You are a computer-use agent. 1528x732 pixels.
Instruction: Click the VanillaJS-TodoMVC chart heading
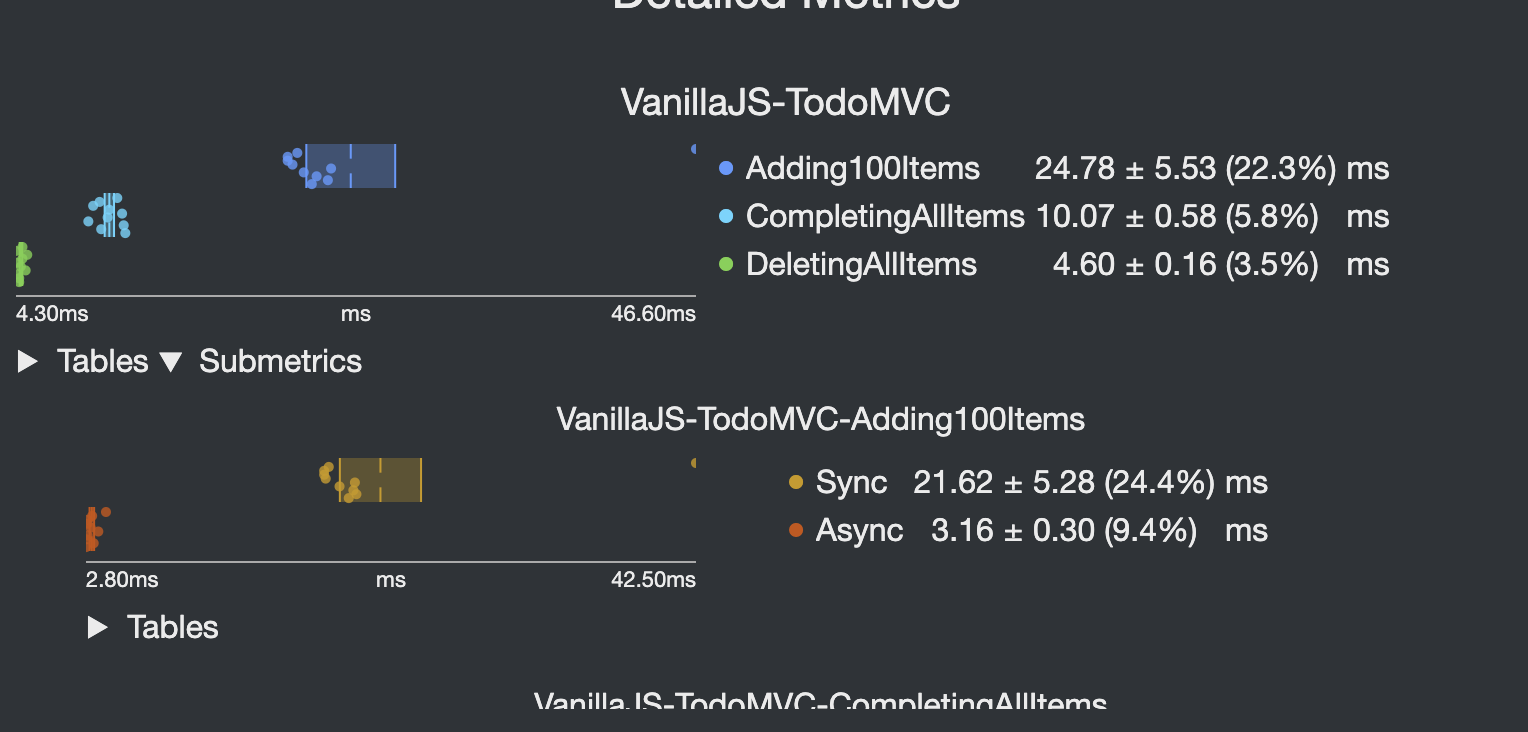(x=785, y=102)
